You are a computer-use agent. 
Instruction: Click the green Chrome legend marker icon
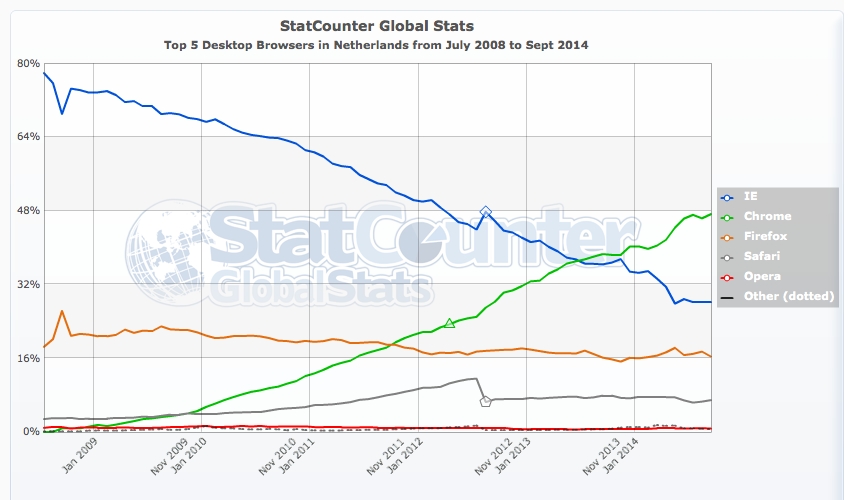727,216
